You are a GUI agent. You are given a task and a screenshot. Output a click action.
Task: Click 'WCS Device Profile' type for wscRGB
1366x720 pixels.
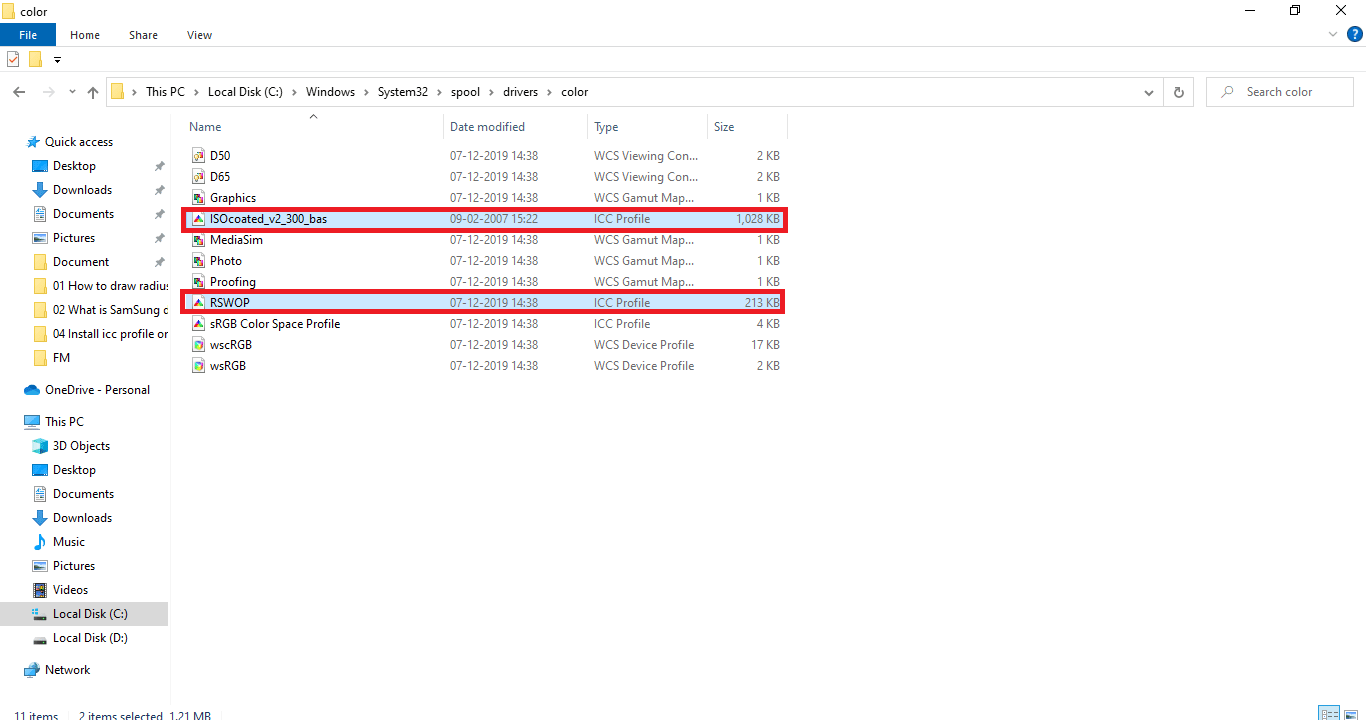coord(644,345)
